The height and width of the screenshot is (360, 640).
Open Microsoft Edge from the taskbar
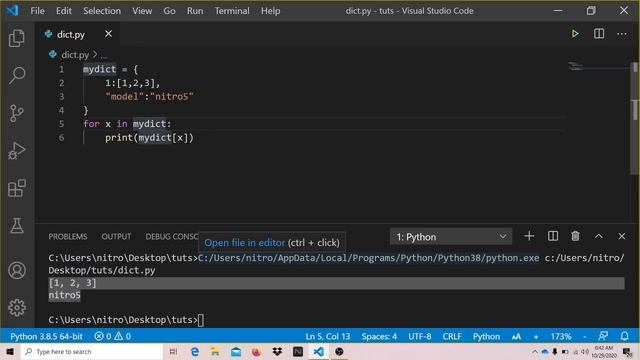pos(195,351)
